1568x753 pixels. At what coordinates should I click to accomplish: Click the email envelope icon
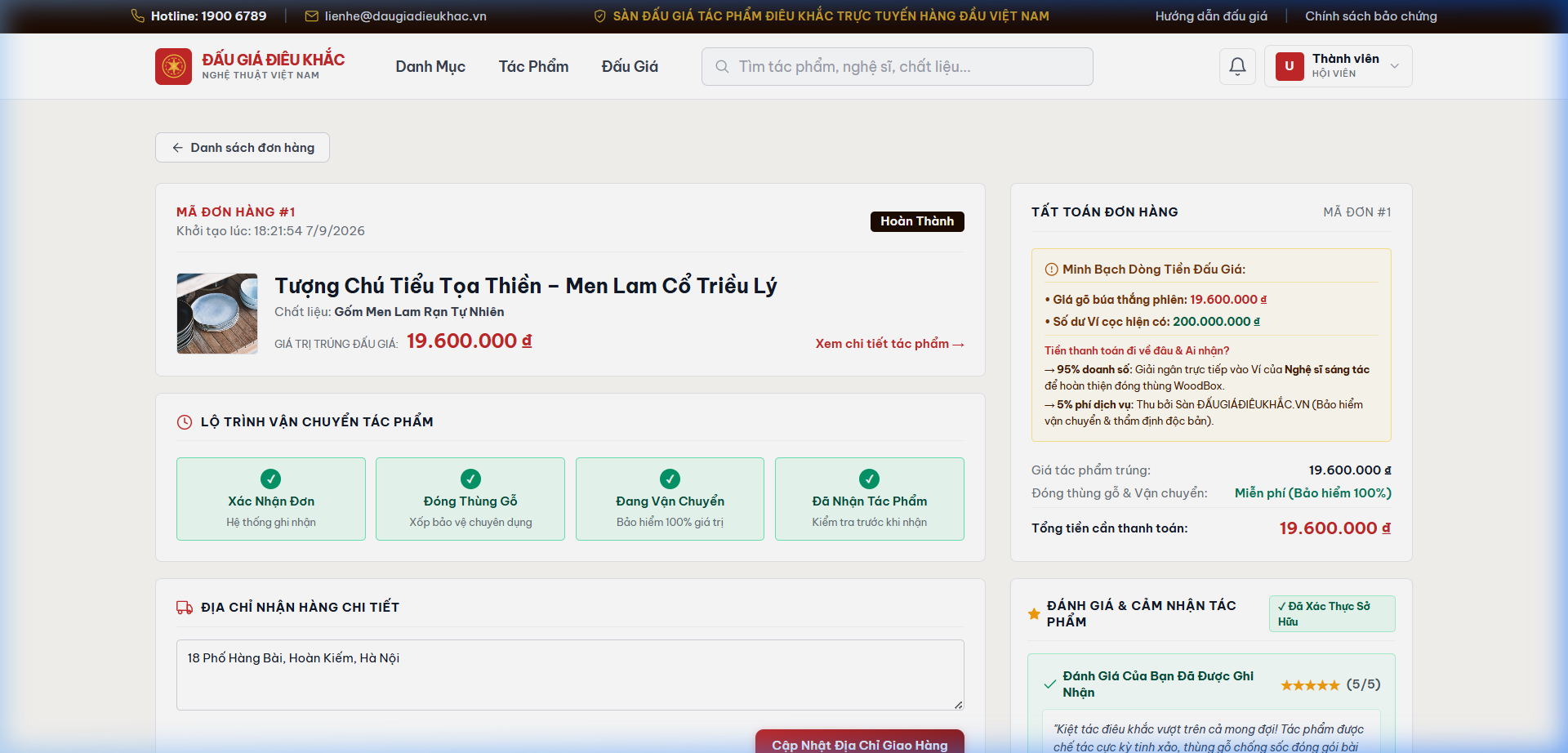[311, 16]
